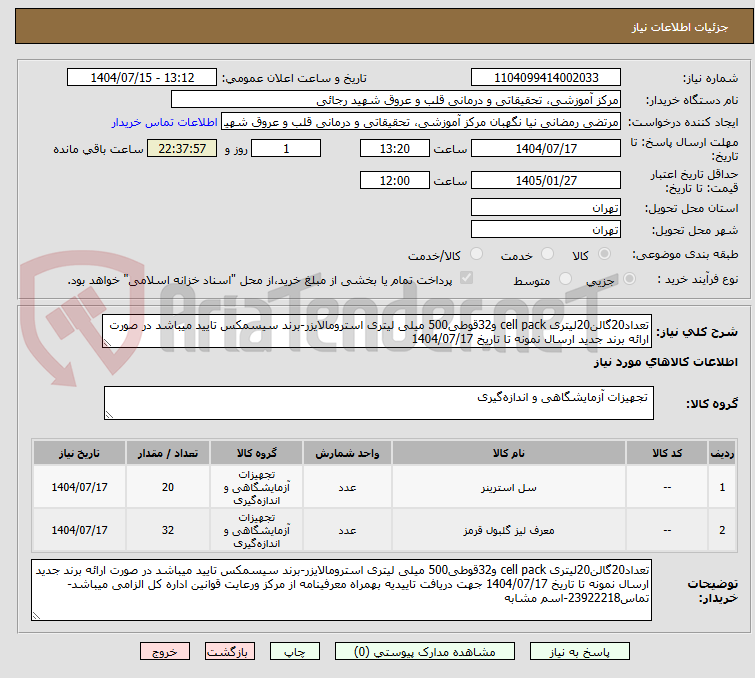Screen dimensions: 755x678
Task: Click row number 2 cell
Action: 722,530
